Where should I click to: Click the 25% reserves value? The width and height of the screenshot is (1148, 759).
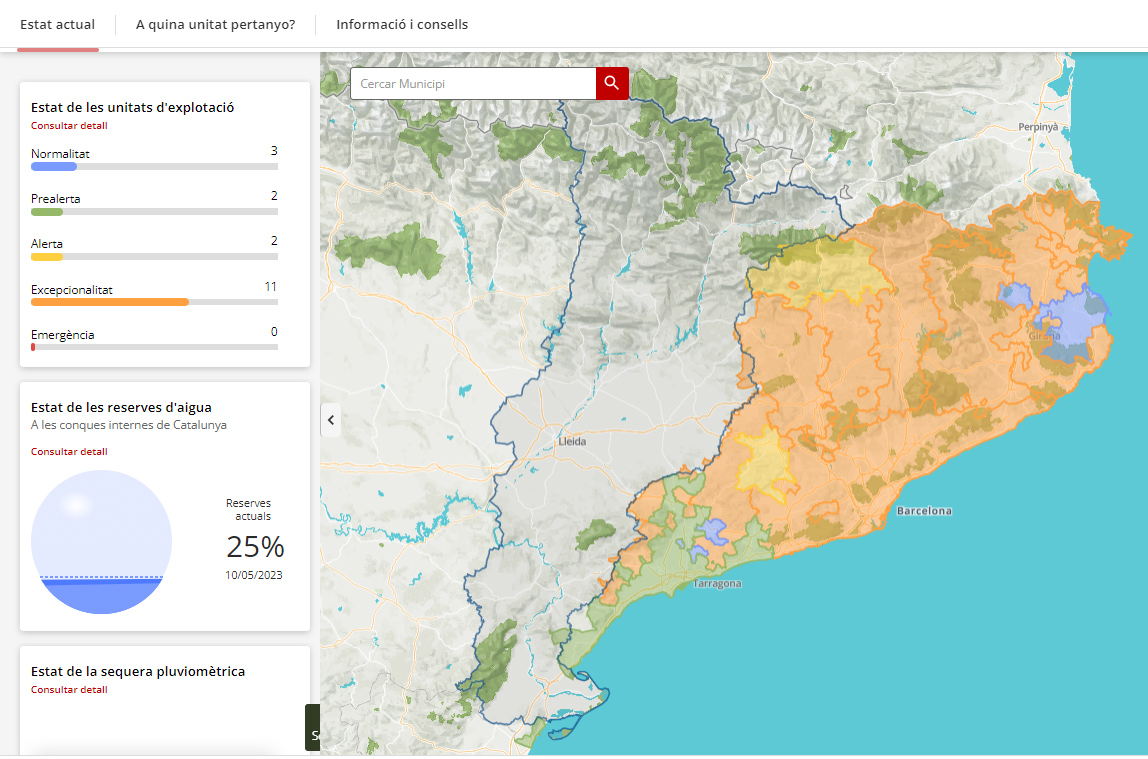[x=253, y=548]
